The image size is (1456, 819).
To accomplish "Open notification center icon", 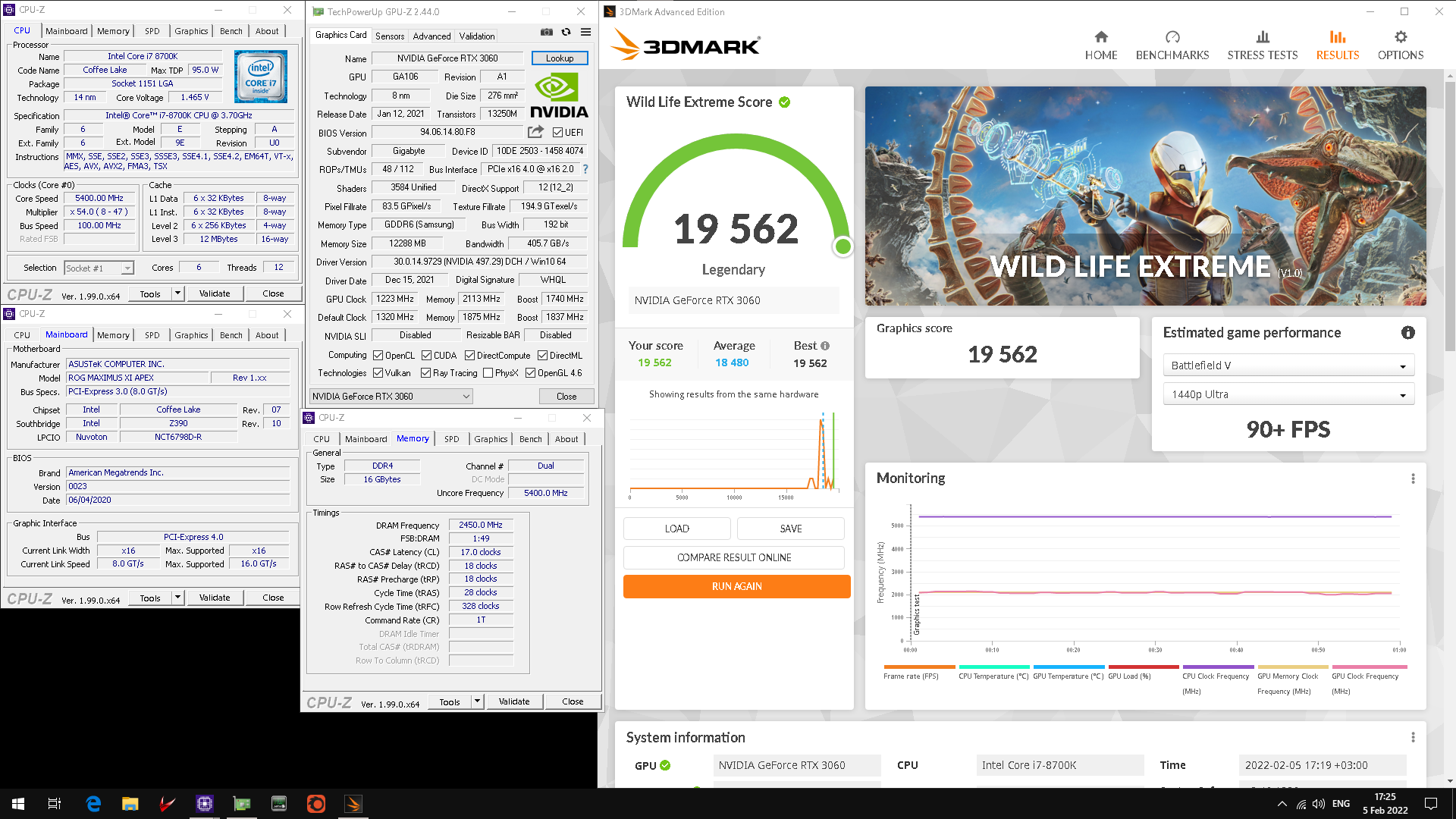I will point(1431,804).
